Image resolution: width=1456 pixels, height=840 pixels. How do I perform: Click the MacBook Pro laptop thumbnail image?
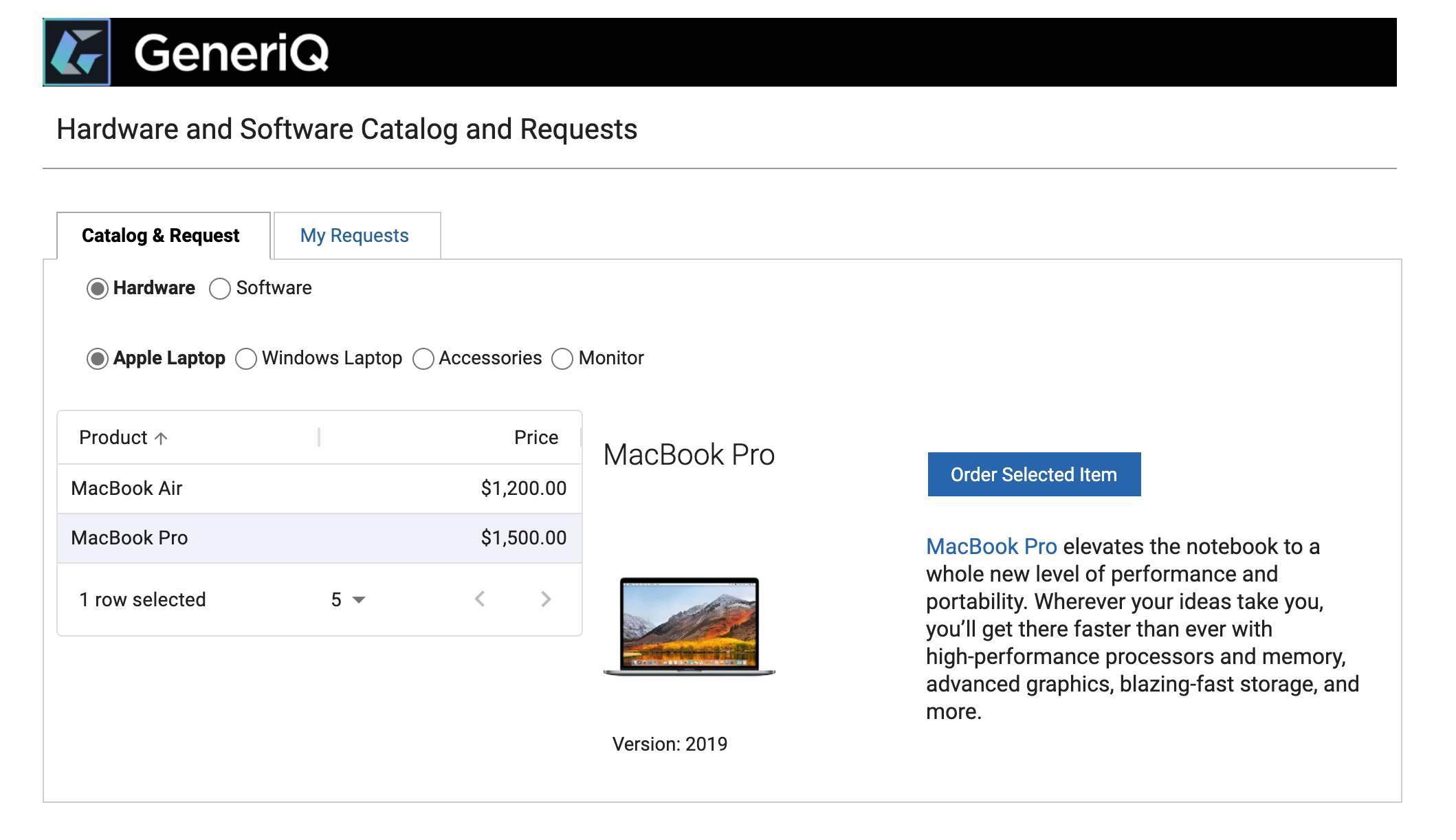[x=690, y=626]
